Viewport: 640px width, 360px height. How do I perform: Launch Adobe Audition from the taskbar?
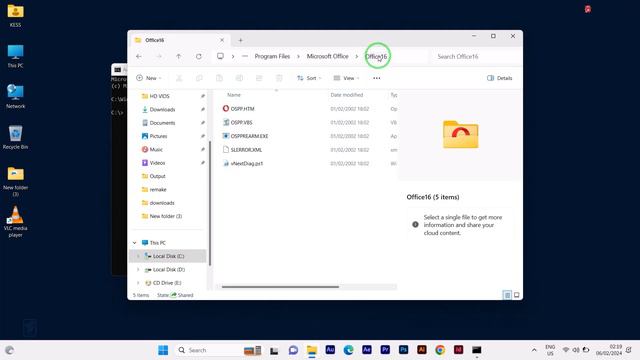click(330, 350)
